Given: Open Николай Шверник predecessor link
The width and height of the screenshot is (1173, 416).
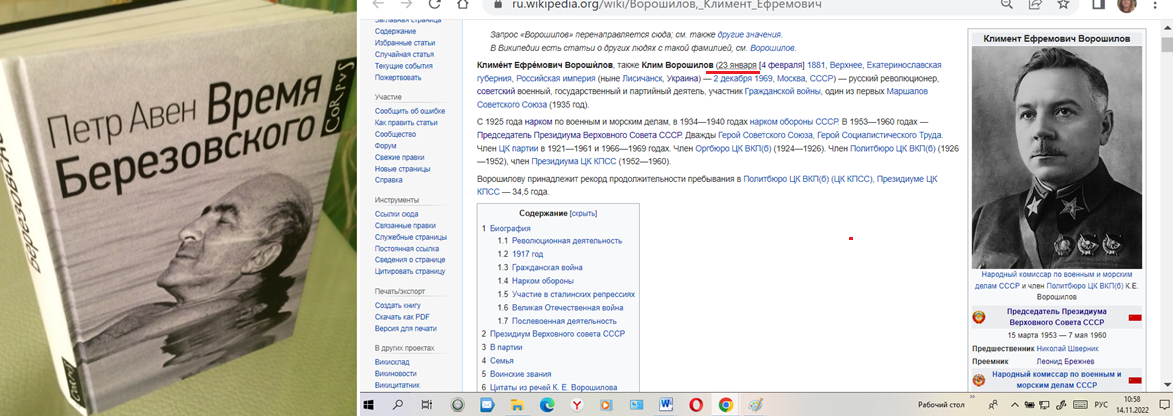Looking at the screenshot, I should coord(1068,348).
